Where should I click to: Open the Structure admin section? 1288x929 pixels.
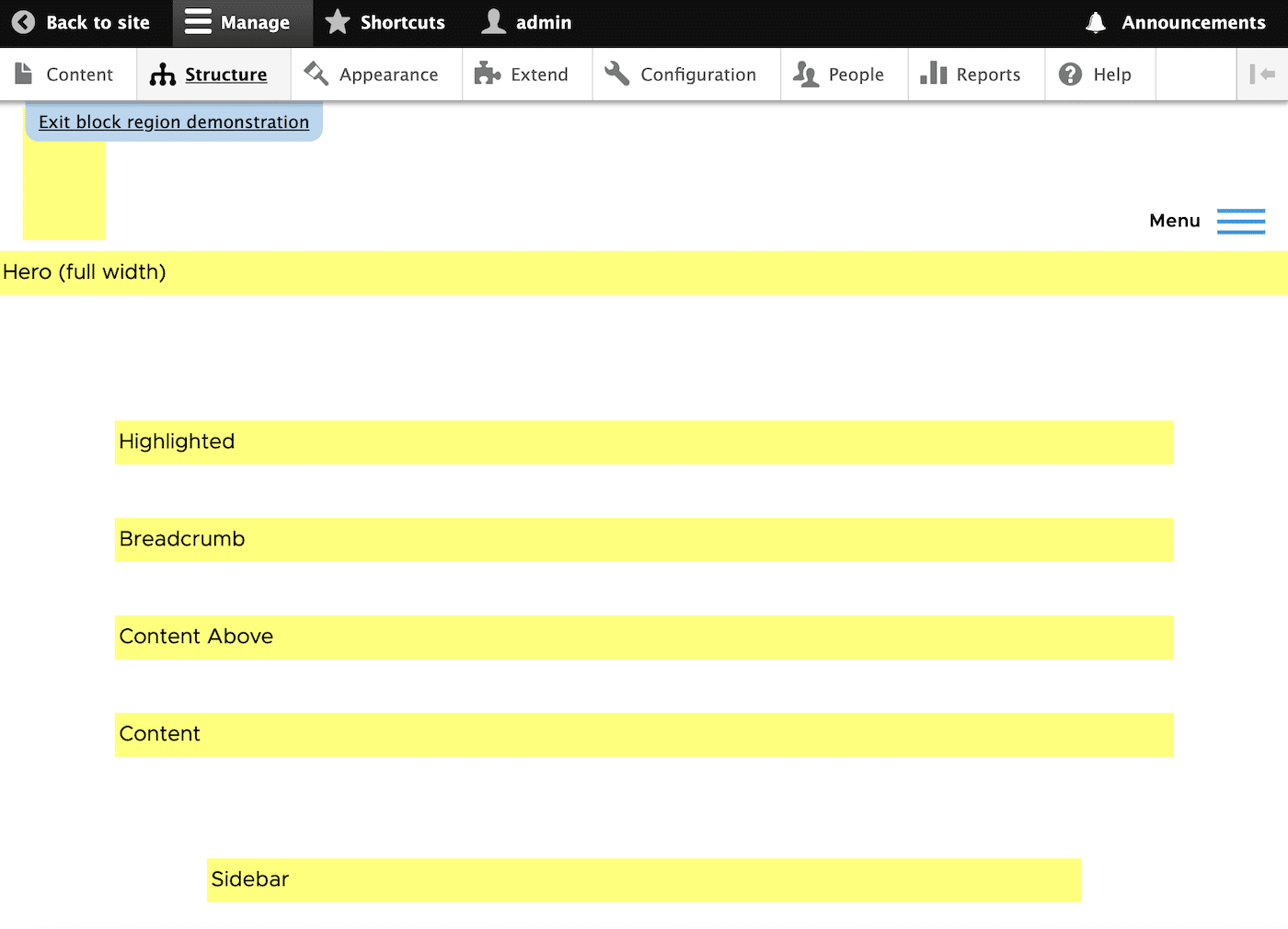point(213,74)
